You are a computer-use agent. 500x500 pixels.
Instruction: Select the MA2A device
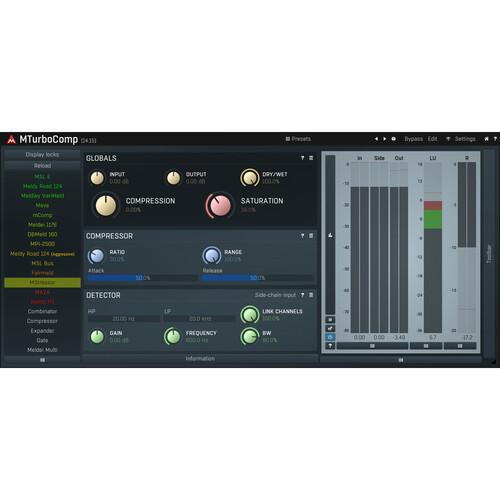[x=42, y=292]
